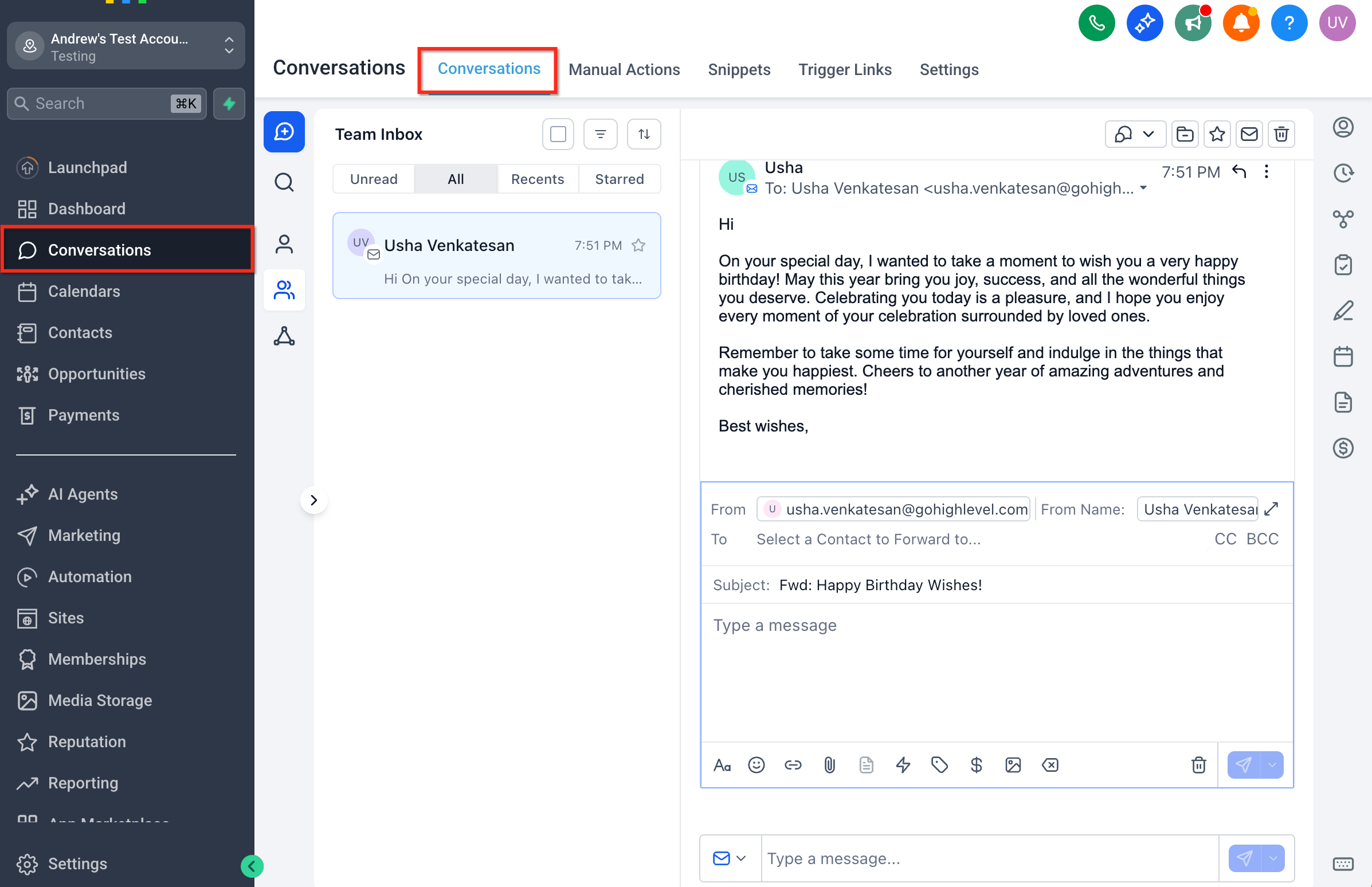Expand the recipient details arrow after the To address

[x=1143, y=188]
